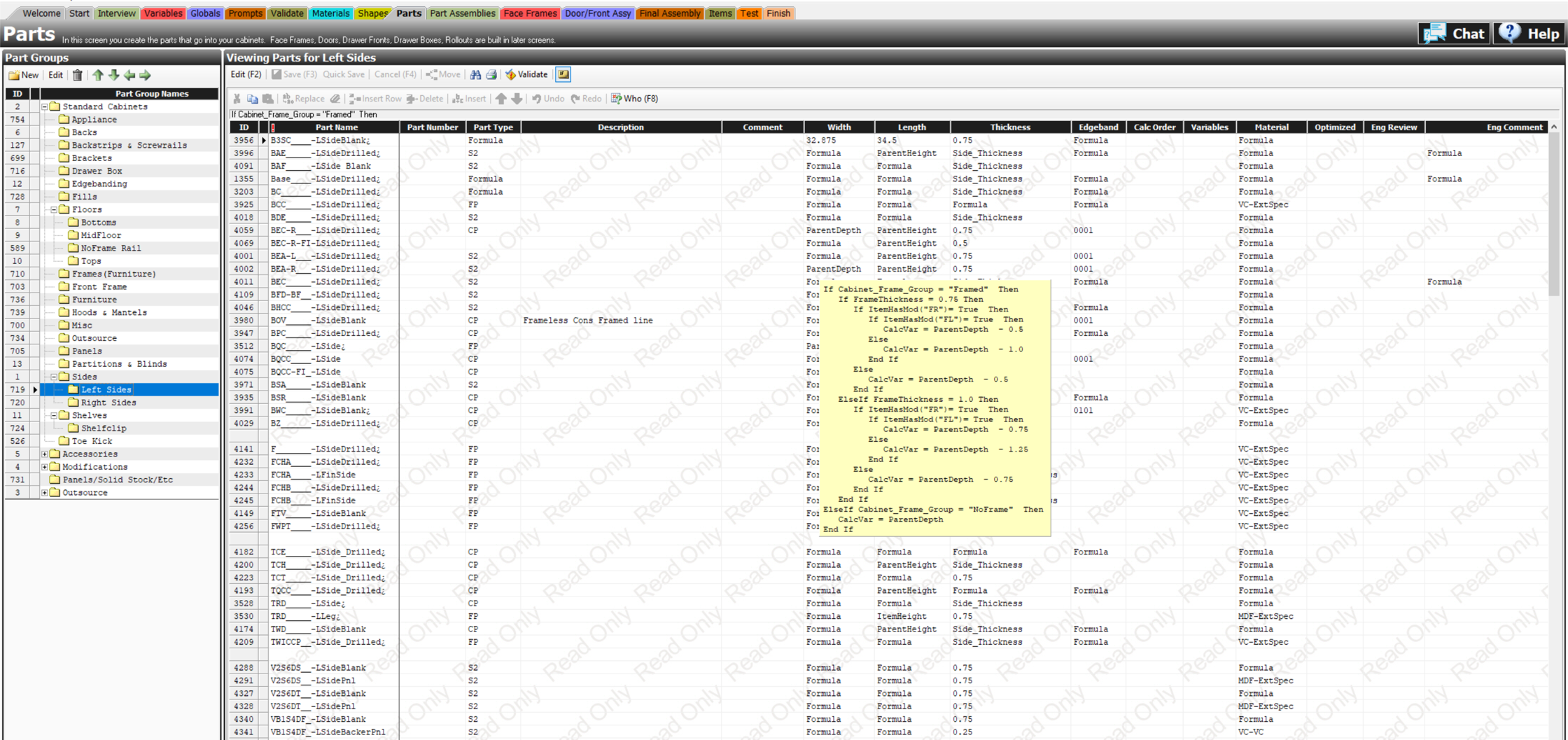Expand the Accessories part group
Image resolution: width=1568 pixels, height=740 pixels.
(45, 454)
